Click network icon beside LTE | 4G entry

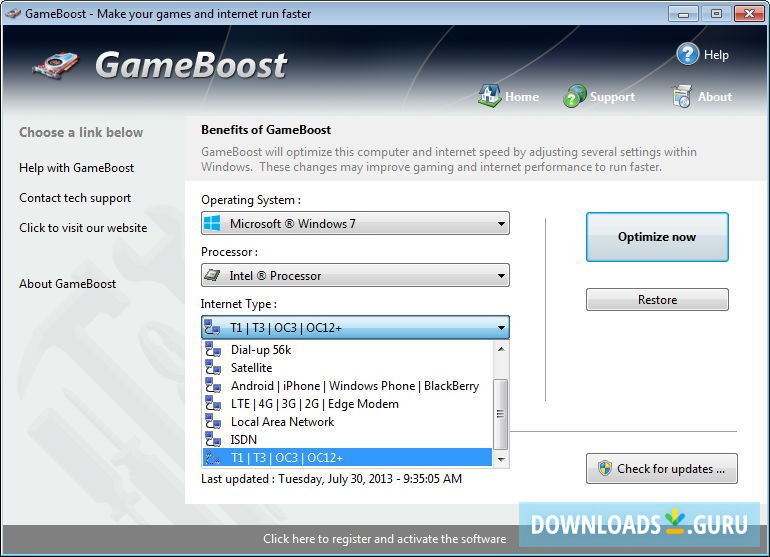pos(213,404)
